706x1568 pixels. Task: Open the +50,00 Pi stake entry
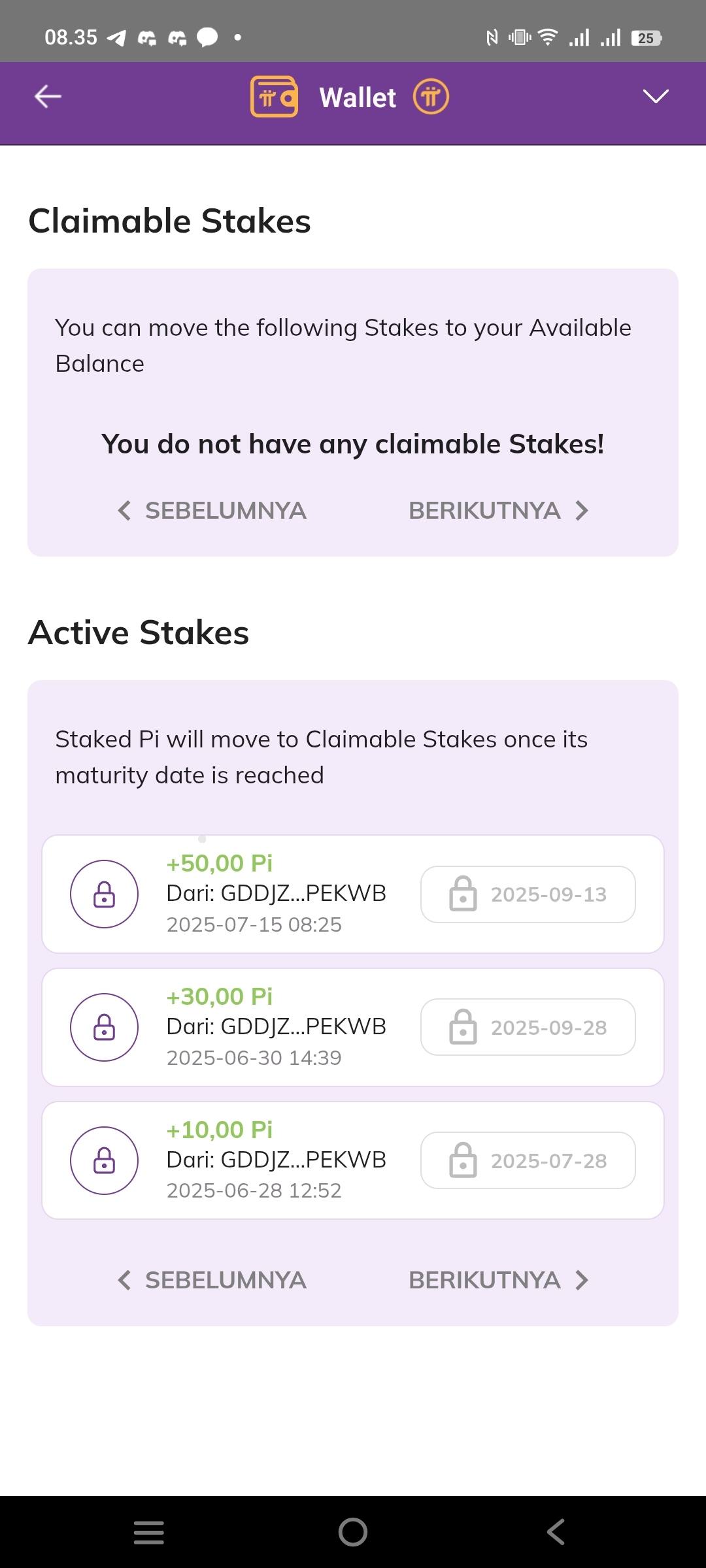coord(353,894)
